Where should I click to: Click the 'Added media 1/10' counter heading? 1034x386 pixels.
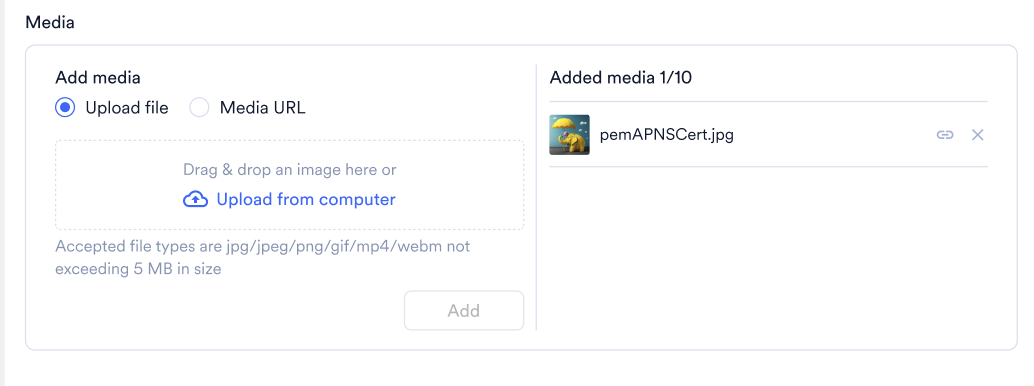click(x=621, y=78)
